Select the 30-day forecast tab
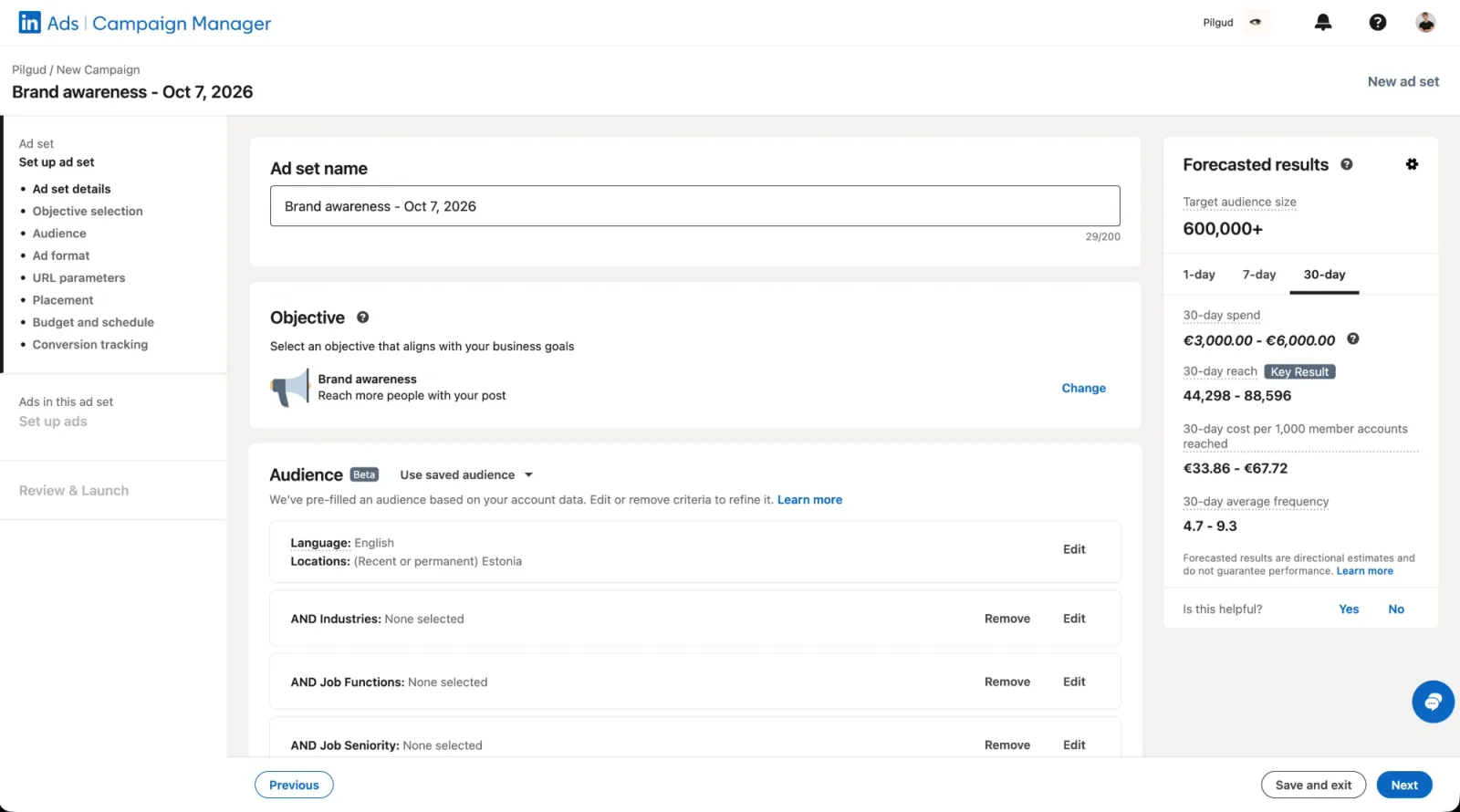Viewport: 1460px width, 812px height. click(x=1324, y=275)
